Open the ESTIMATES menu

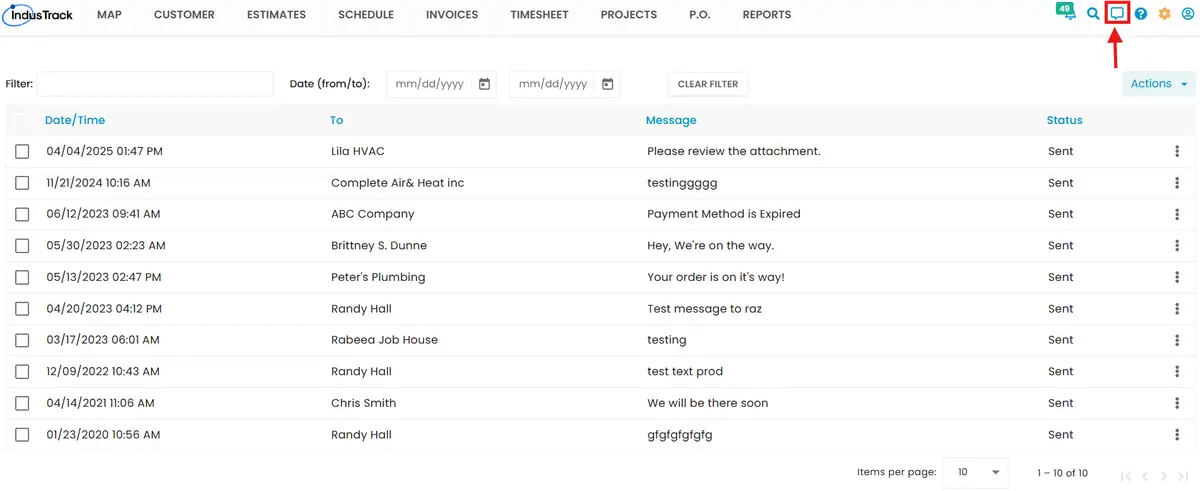[x=276, y=15]
